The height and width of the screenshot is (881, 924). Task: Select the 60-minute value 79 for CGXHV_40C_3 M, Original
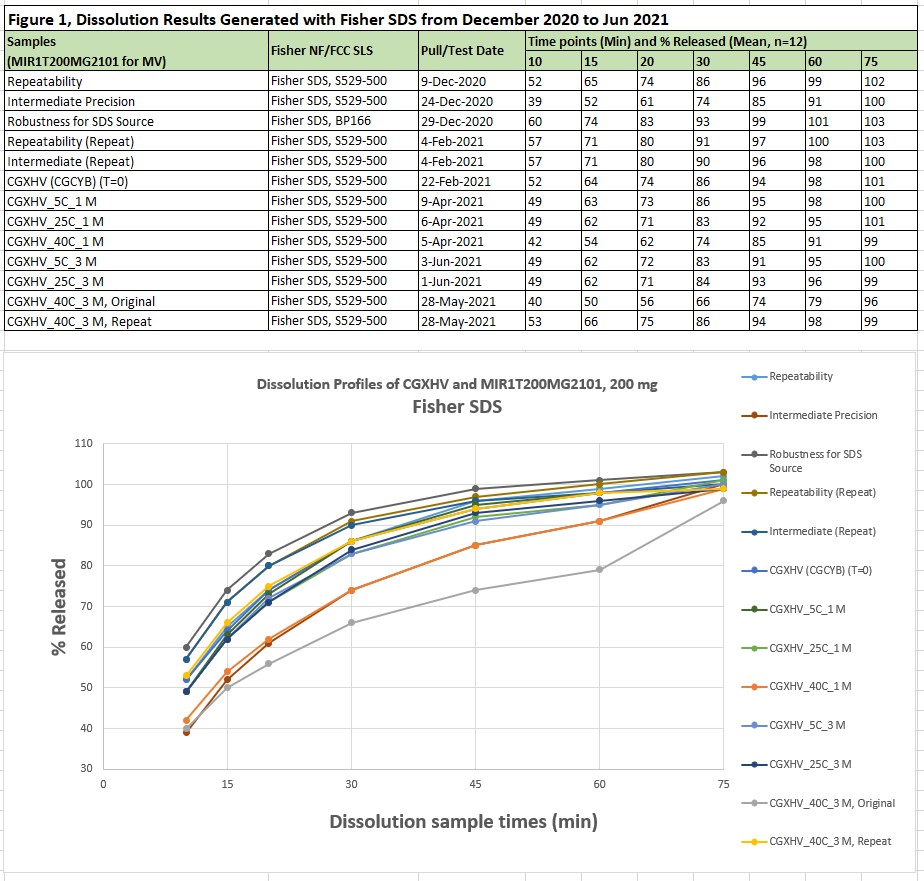tap(833, 302)
